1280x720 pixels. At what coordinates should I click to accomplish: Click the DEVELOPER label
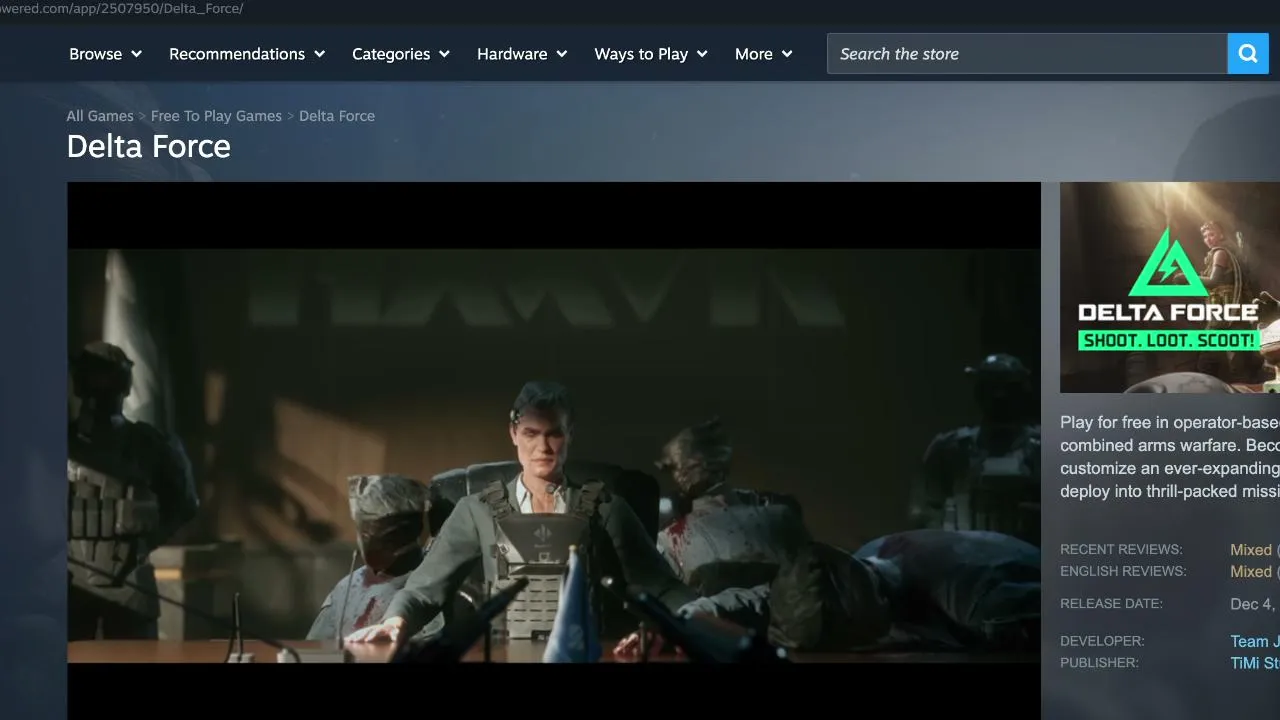coord(1102,641)
